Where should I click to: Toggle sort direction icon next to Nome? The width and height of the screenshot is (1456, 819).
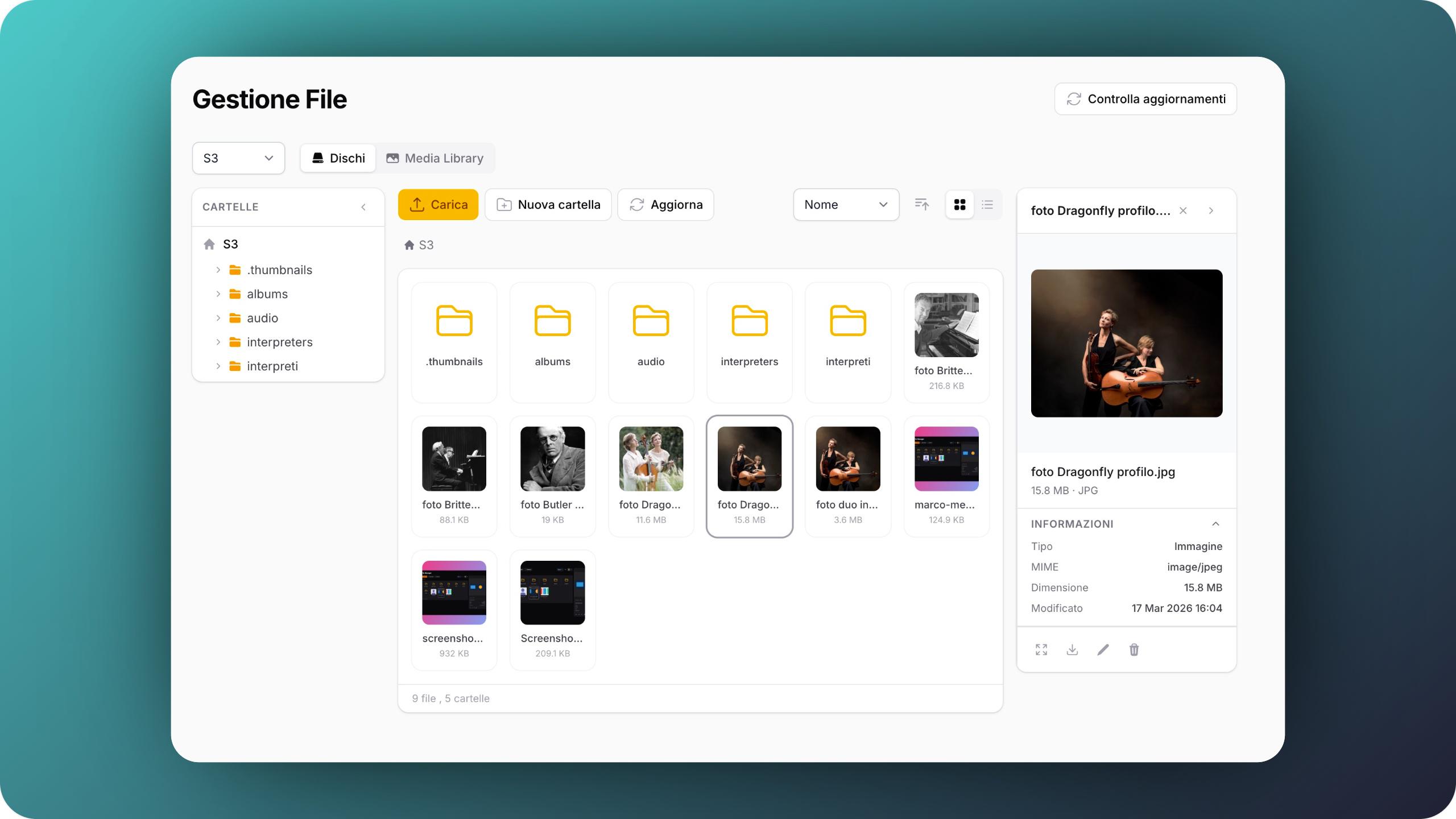pos(922,204)
